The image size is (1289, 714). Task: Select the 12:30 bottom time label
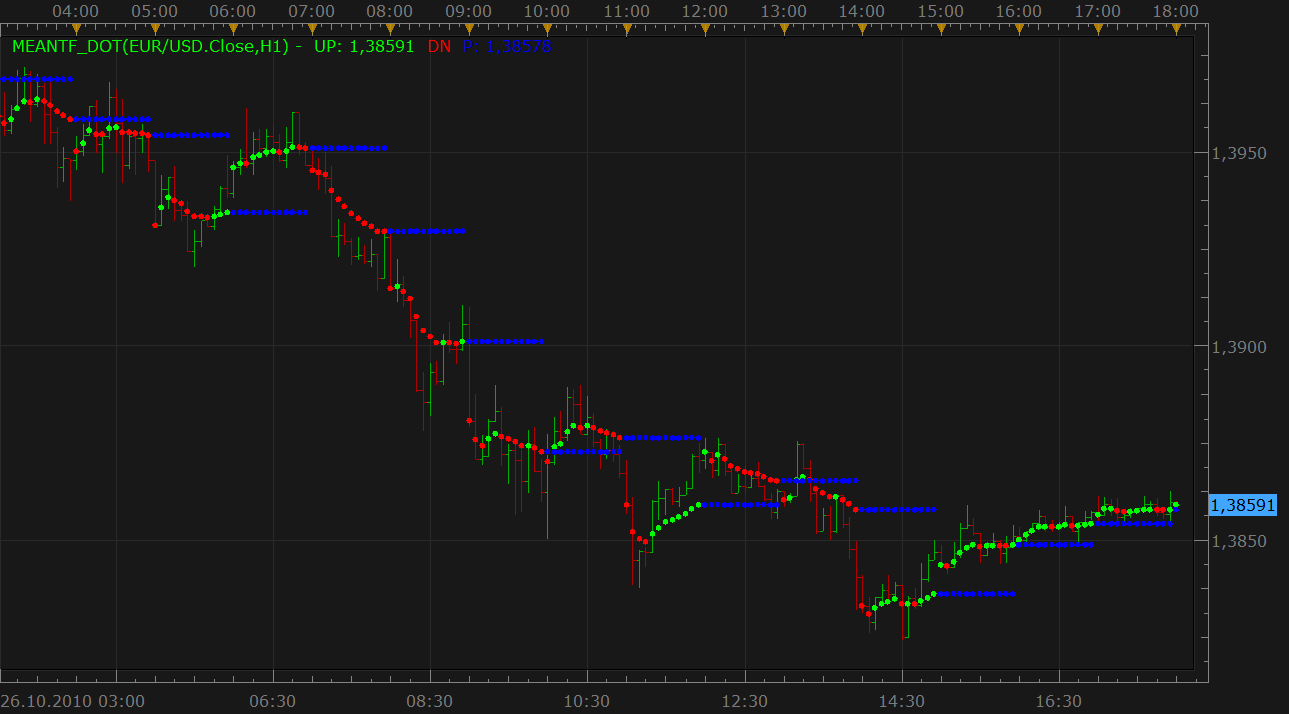[x=745, y=700]
